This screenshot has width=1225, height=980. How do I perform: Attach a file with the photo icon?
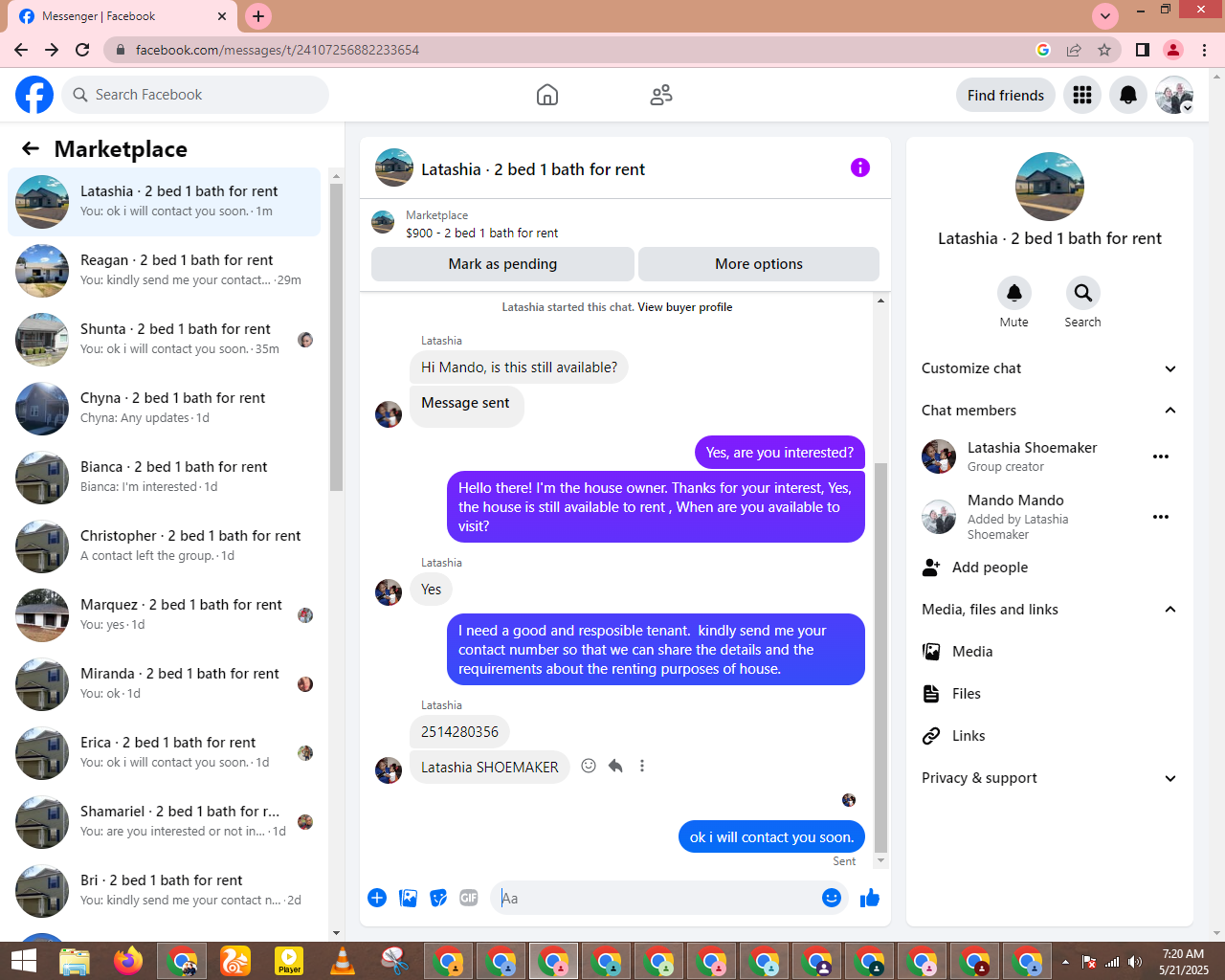point(408,898)
